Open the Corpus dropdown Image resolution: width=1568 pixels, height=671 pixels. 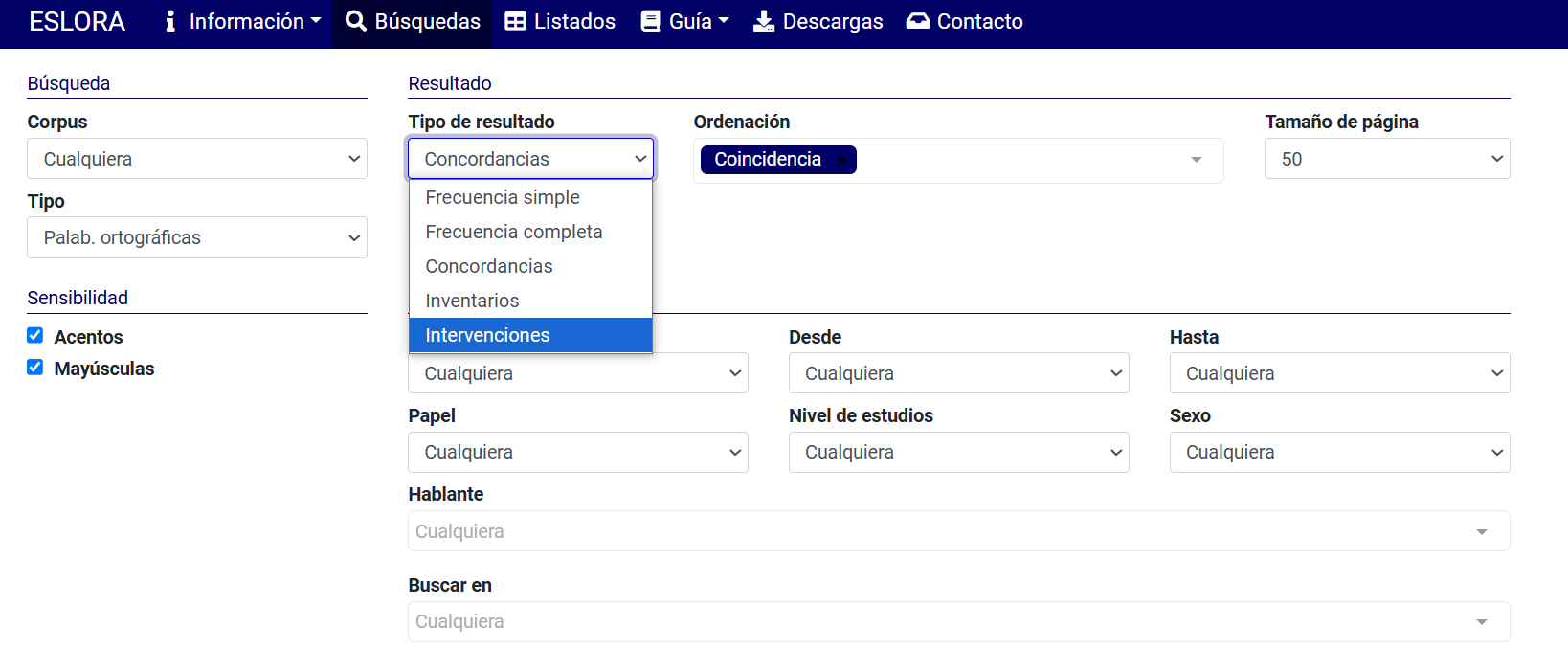point(197,159)
